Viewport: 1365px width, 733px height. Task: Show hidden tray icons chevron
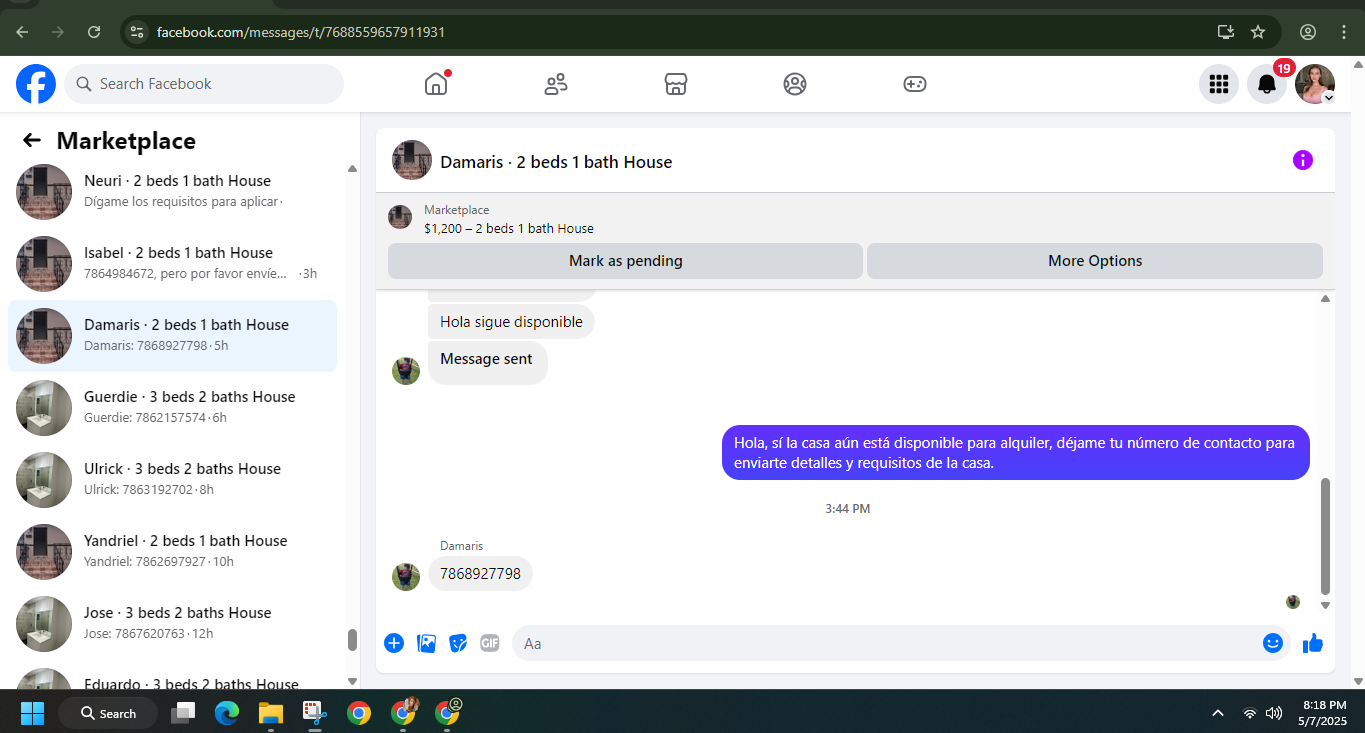coord(1218,713)
